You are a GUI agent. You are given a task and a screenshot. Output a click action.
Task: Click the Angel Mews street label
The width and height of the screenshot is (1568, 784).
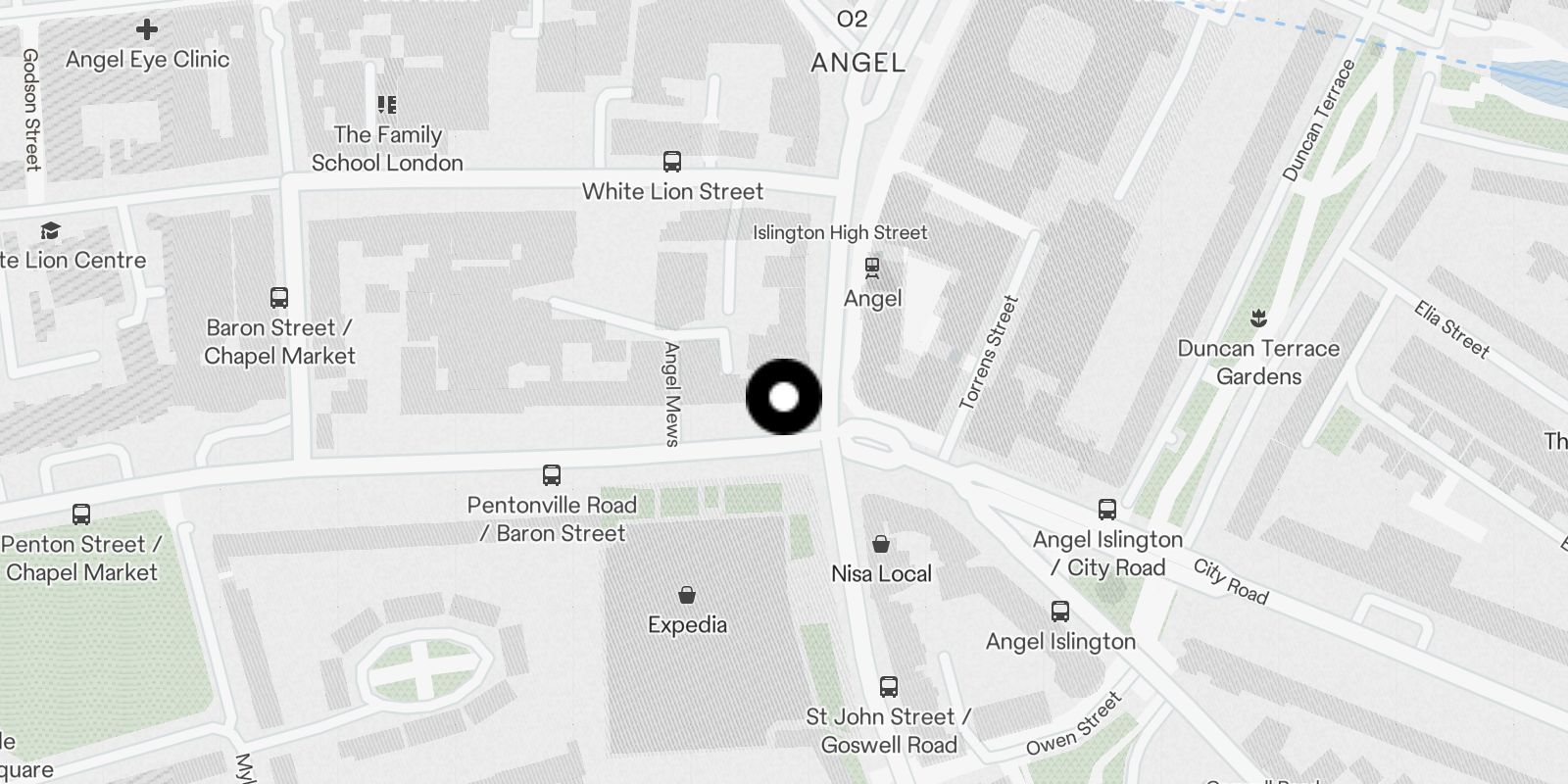click(x=672, y=394)
